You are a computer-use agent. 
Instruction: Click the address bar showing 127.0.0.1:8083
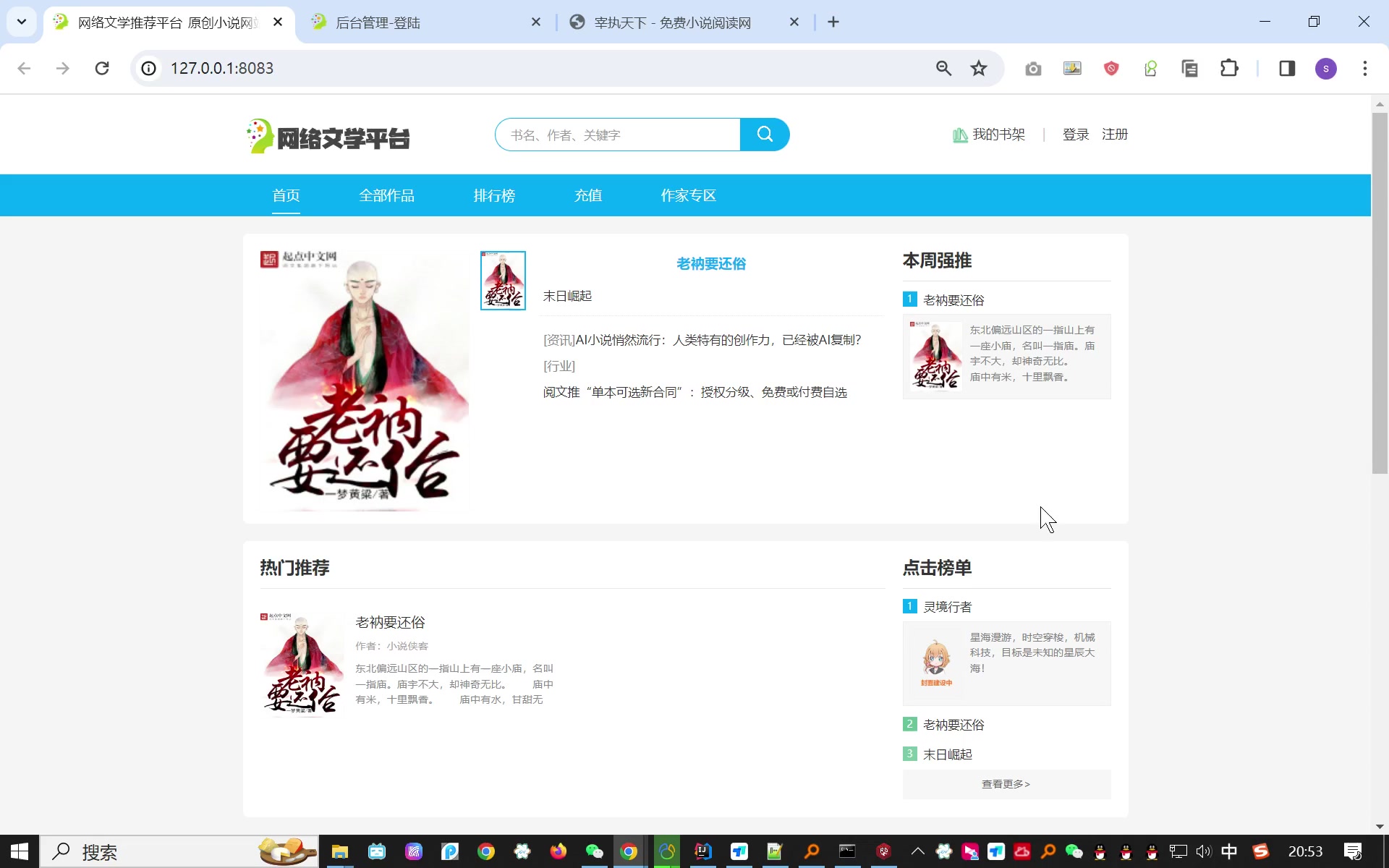535,68
